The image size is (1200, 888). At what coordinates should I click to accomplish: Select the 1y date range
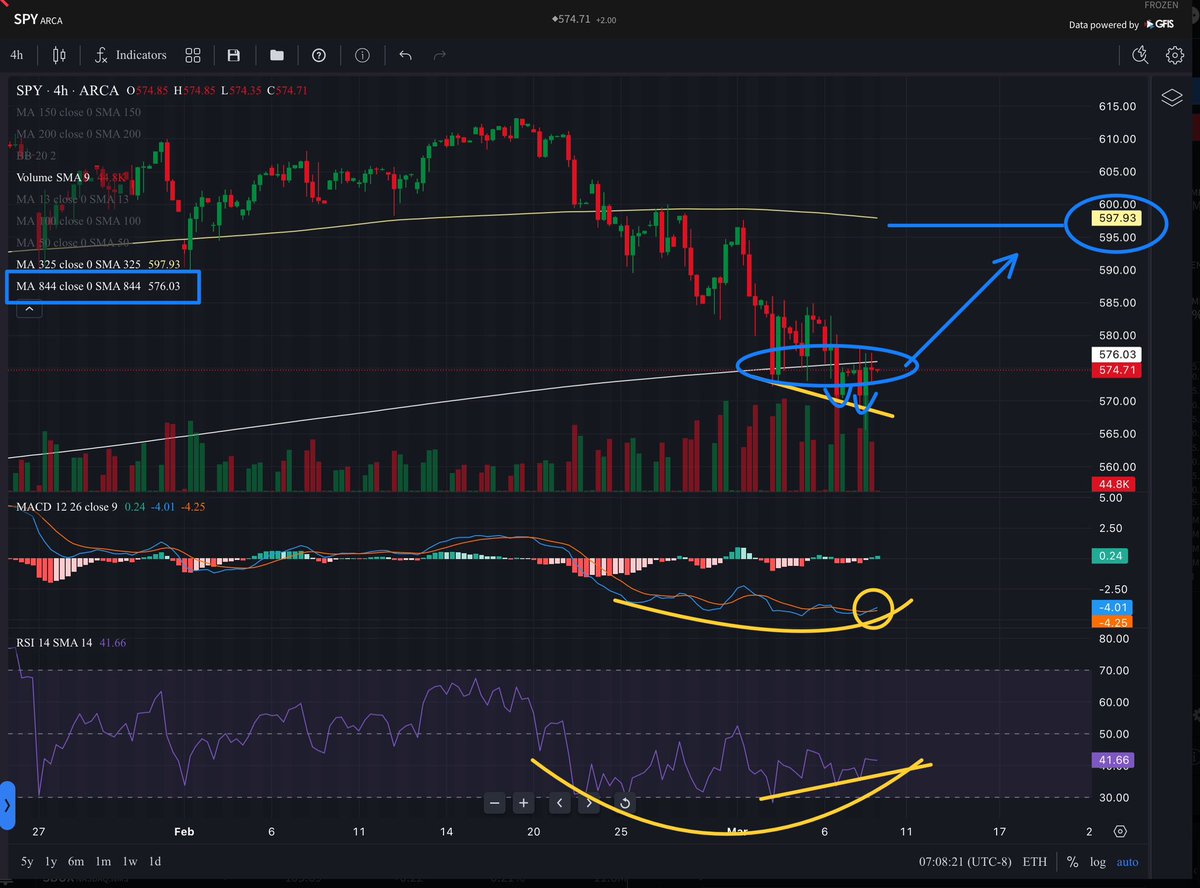click(x=51, y=861)
